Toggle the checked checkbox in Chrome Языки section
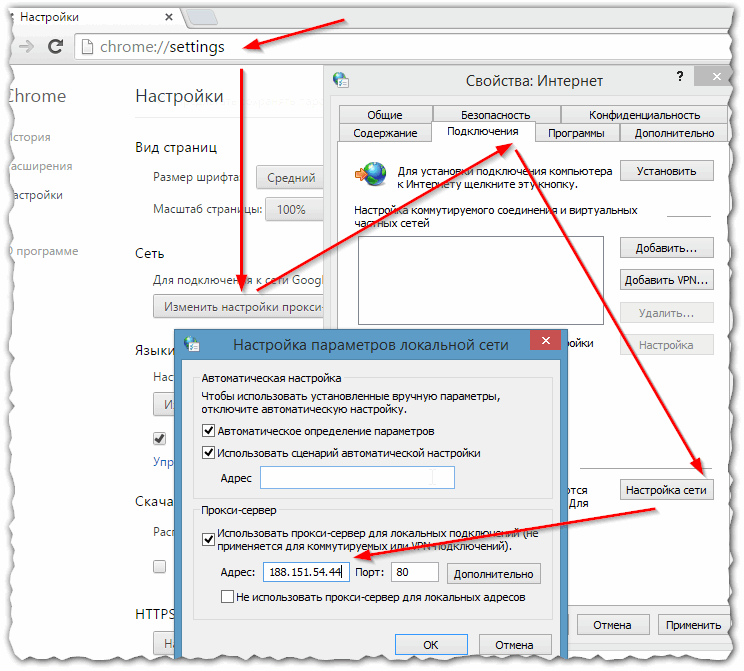744x671 pixels. 159,438
